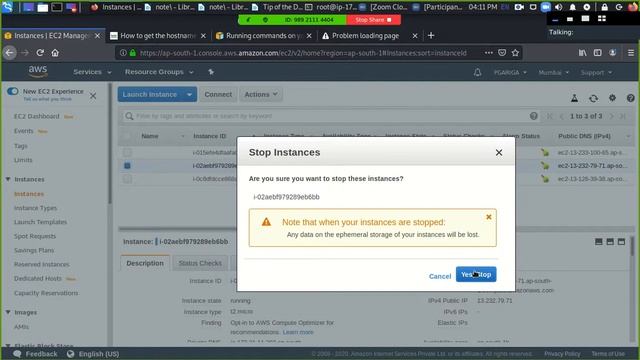Image resolution: width=640 pixels, height=360 pixels.
Task: Open the Resource Groups menu
Action: point(159,72)
